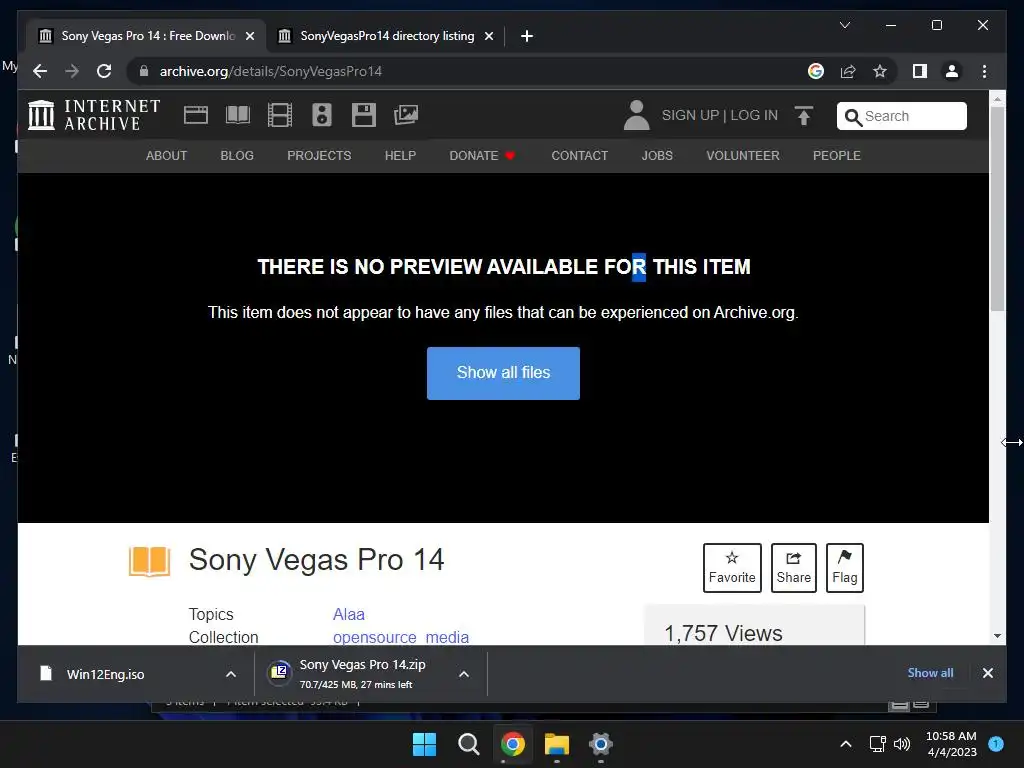Open the VOLUNTEER menu item
Screen dimensions: 1024x768
743,155
